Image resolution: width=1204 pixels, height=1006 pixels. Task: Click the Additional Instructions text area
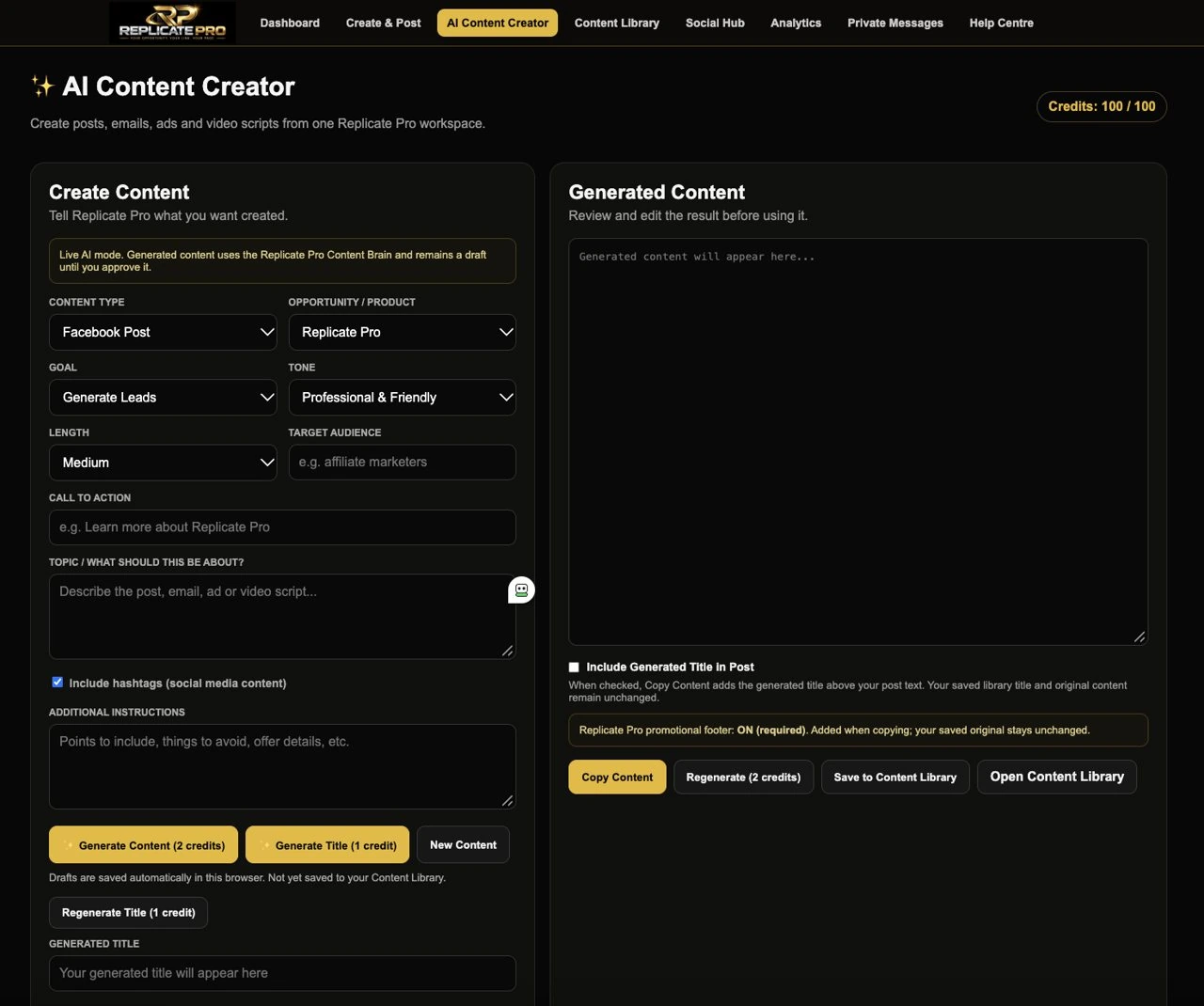pos(282,766)
